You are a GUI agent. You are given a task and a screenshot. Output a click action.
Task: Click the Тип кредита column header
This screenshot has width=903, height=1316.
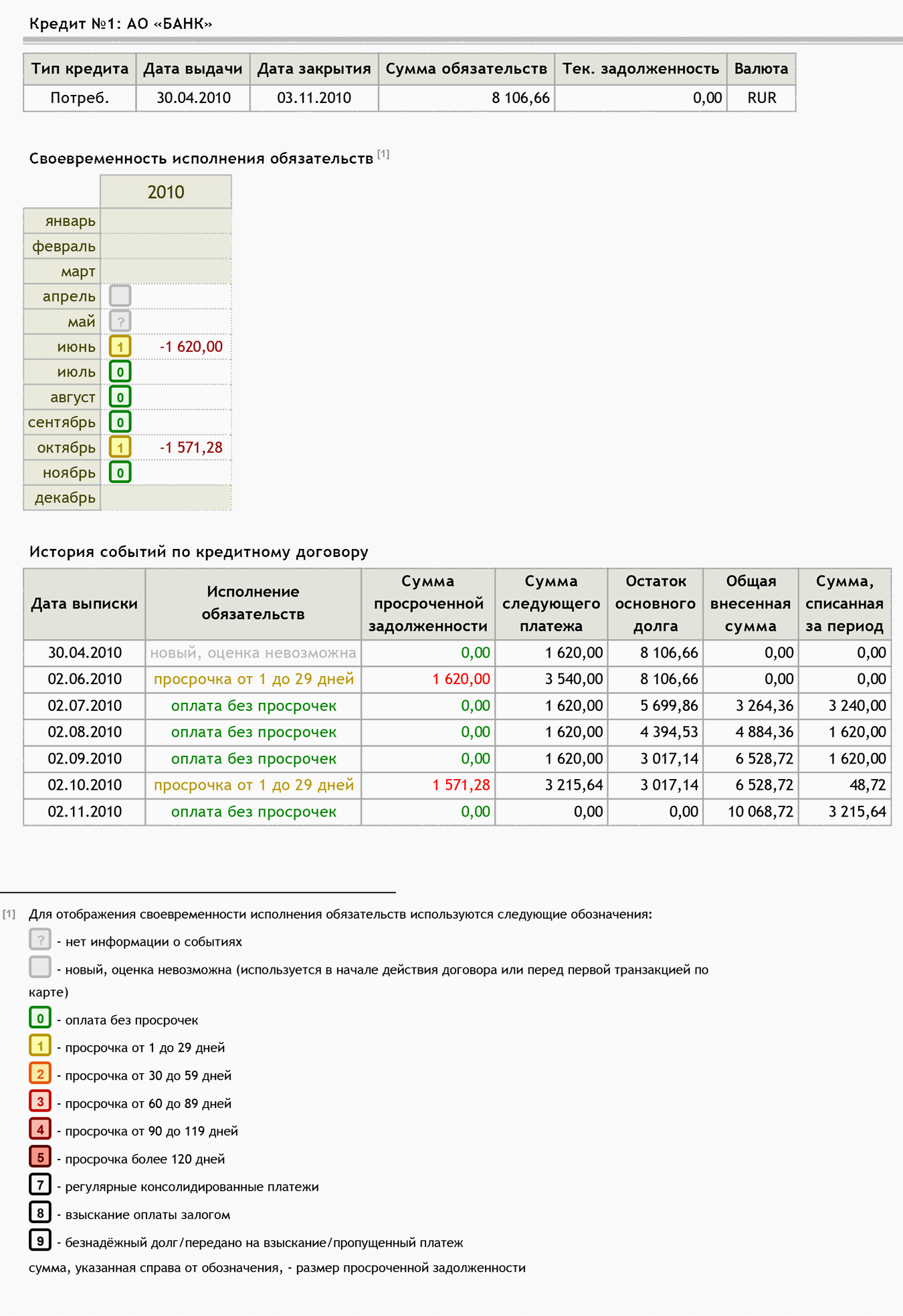[80, 69]
